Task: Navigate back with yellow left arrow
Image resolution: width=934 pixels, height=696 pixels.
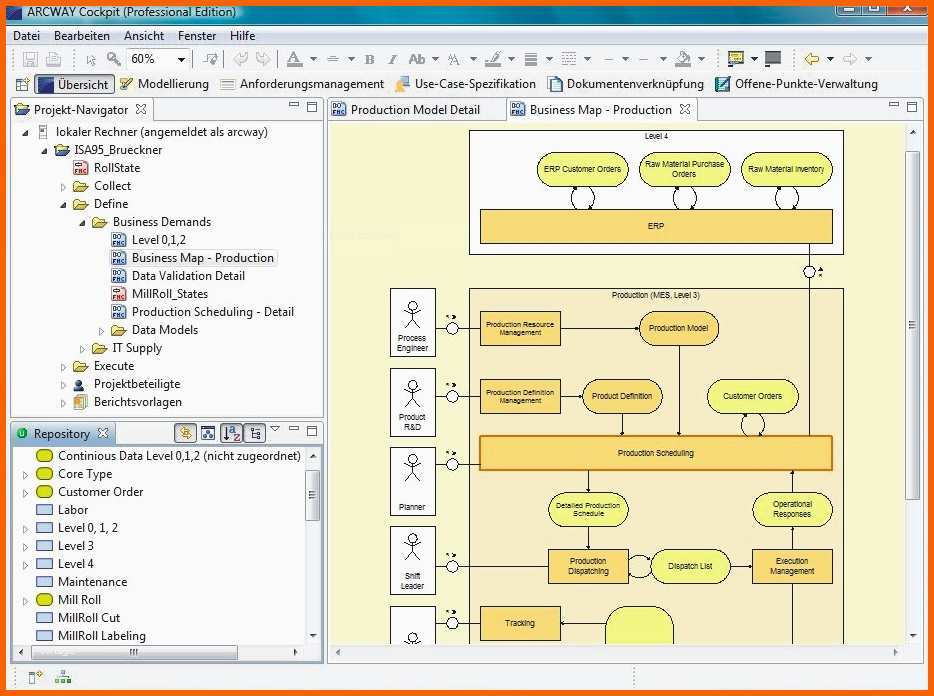Action: [x=811, y=59]
